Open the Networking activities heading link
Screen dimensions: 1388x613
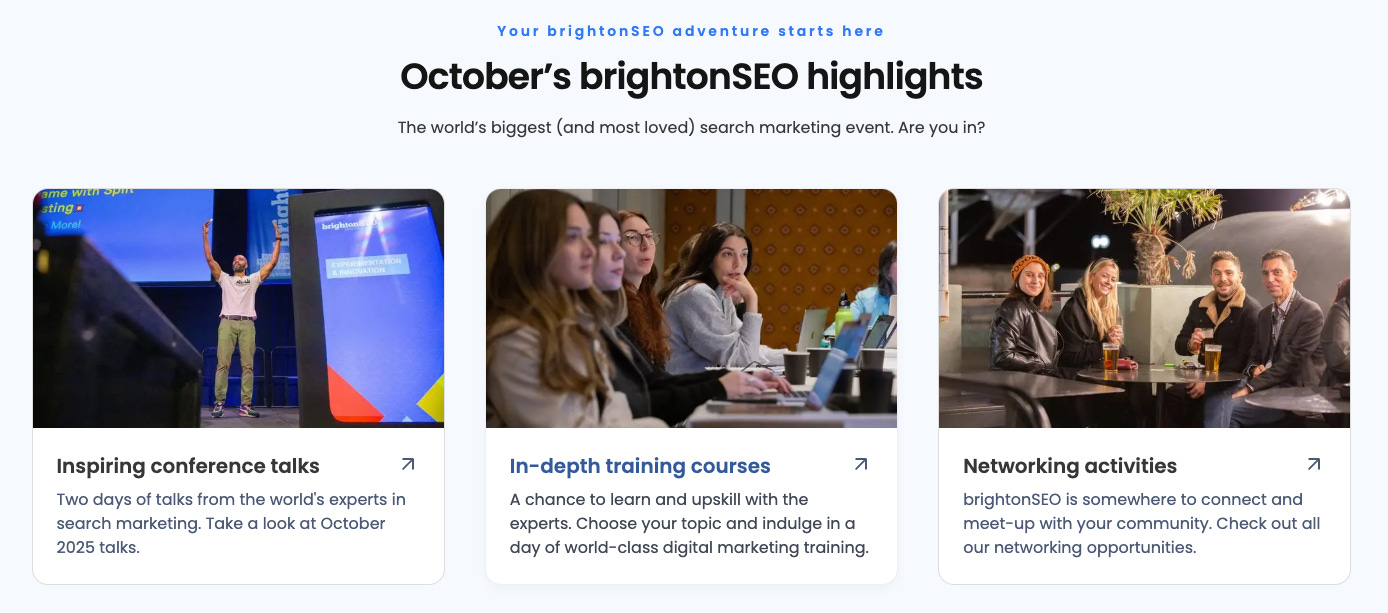pos(1070,466)
